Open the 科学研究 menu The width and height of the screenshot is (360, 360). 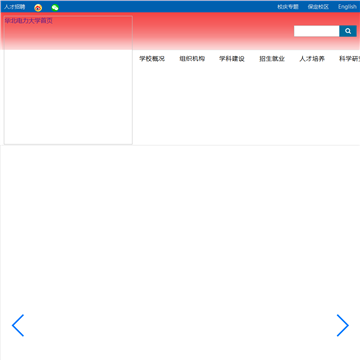point(350,59)
